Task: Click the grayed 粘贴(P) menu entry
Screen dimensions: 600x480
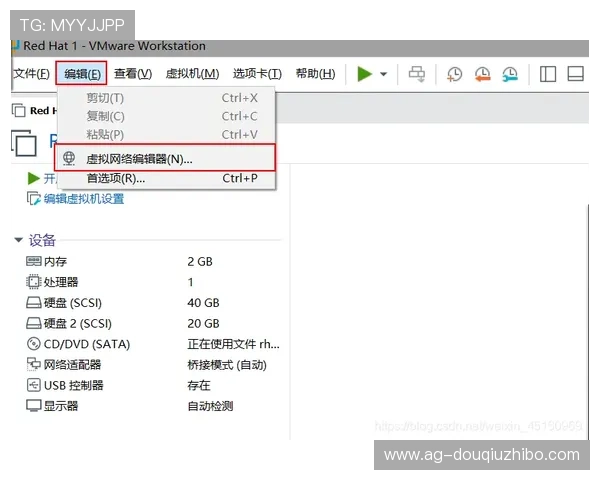Action: coord(166,134)
